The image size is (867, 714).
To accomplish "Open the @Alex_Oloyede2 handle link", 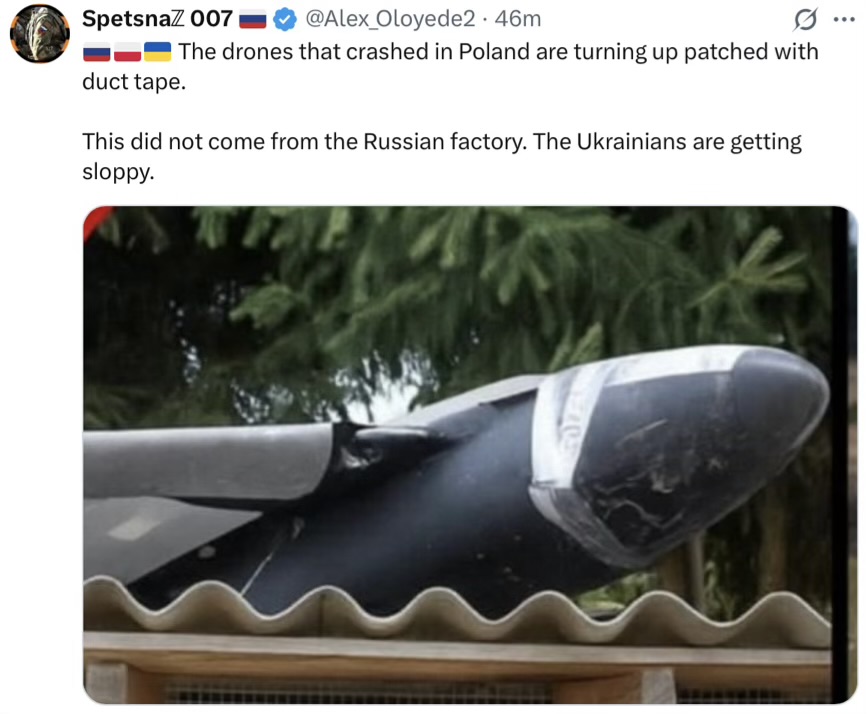I will pyautogui.click(x=390, y=19).
